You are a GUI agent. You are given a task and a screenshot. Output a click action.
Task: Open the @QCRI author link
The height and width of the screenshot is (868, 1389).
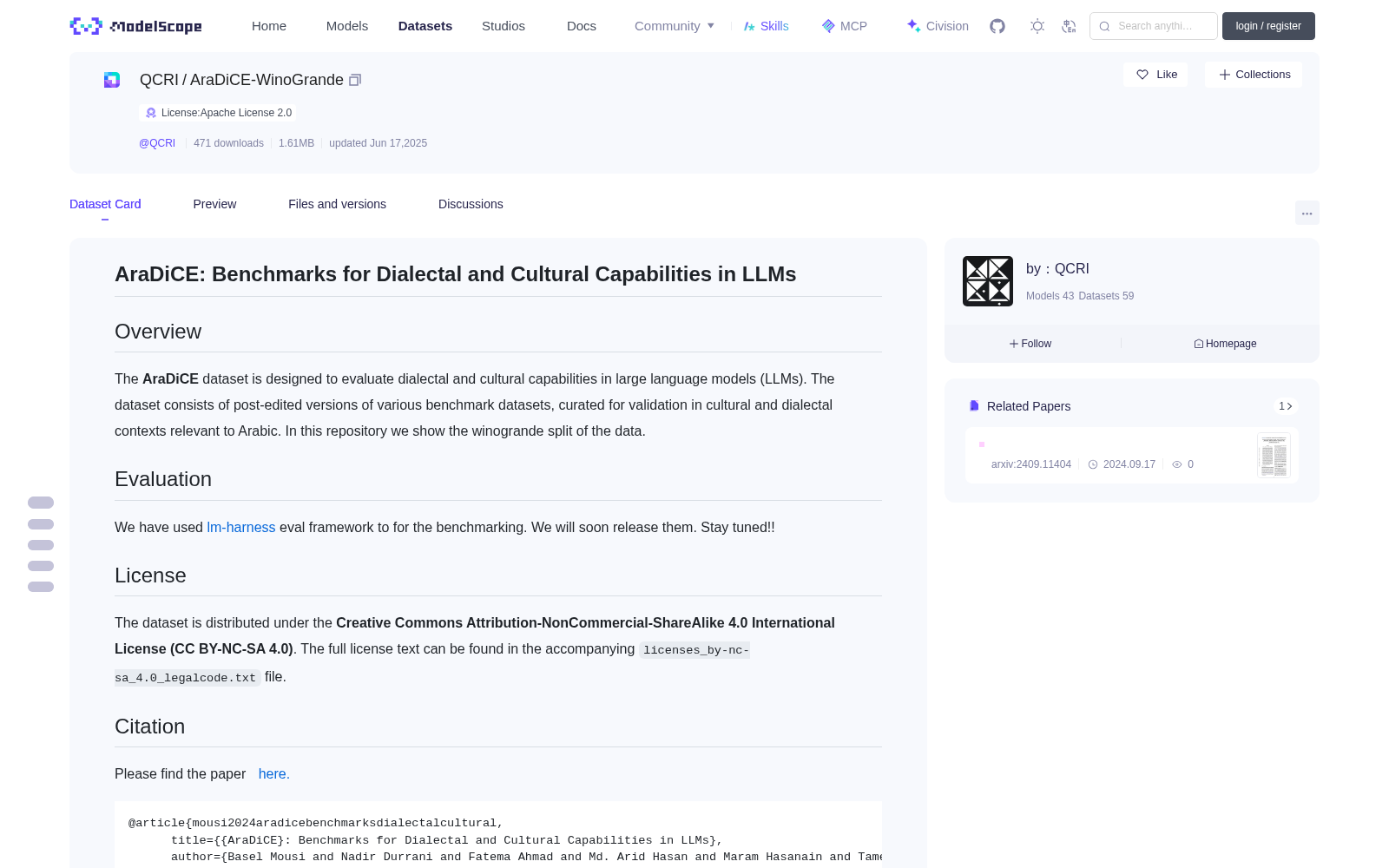(157, 143)
